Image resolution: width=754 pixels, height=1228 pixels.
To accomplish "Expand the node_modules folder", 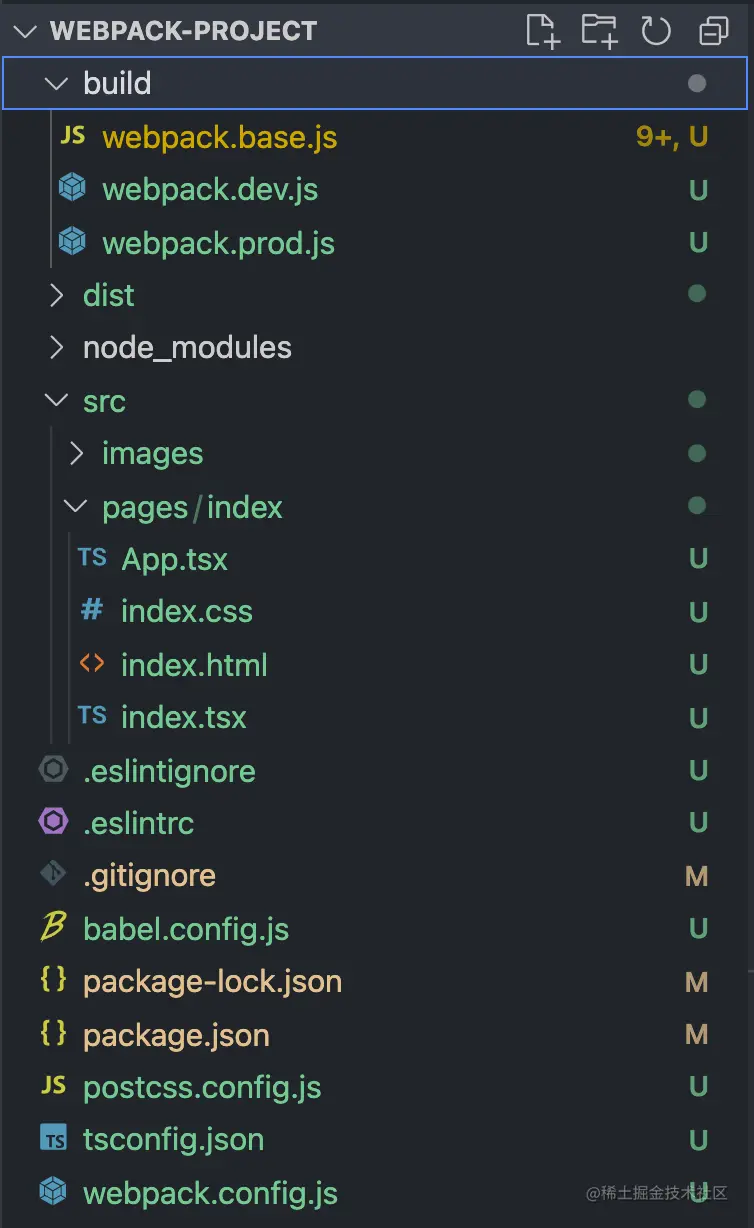I will [58, 347].
